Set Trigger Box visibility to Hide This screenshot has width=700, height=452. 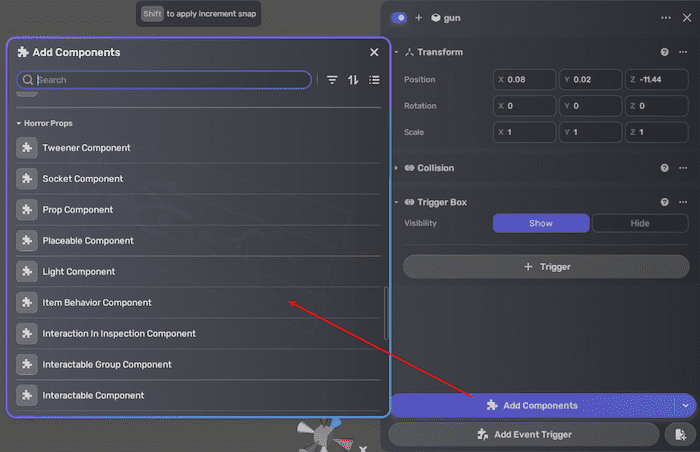click(x=640, y=224)
